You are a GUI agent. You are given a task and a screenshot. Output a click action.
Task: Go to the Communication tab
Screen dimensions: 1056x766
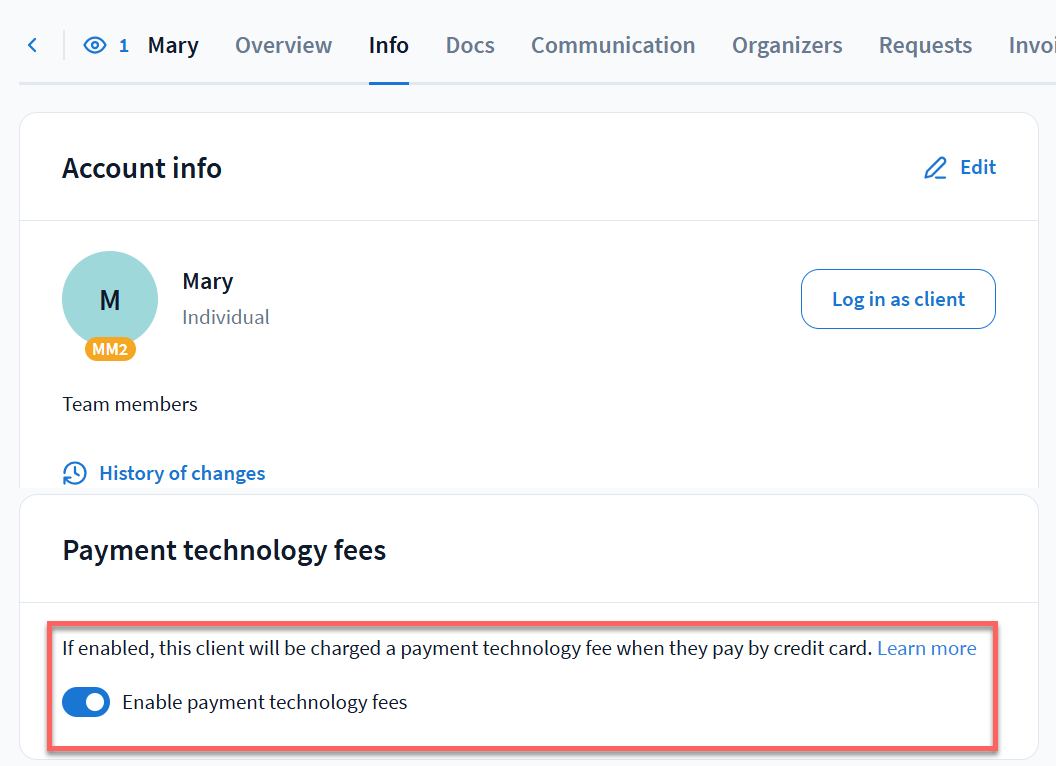point(612,45)
